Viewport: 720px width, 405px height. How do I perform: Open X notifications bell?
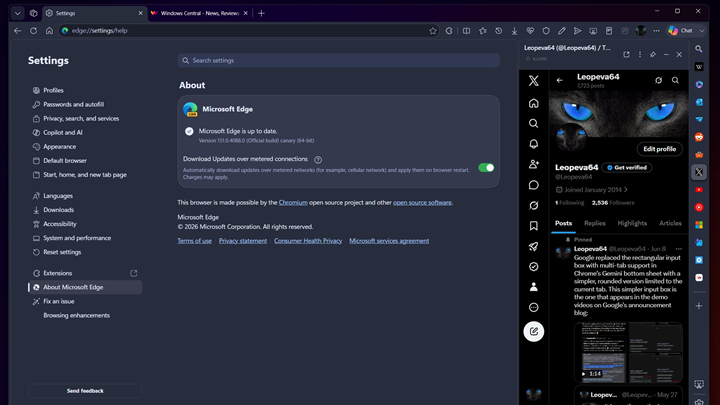[533, 144]
